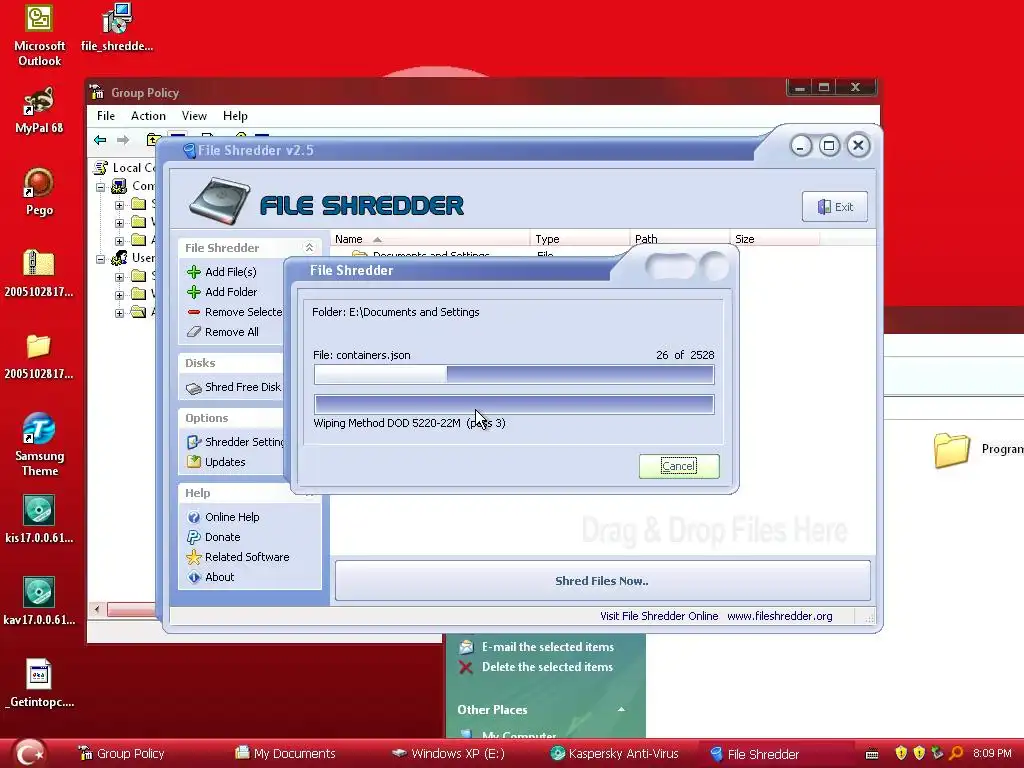Switch to My Documents taskbar button
This screenshot has width=1024, height=768.
click(286, 754)
